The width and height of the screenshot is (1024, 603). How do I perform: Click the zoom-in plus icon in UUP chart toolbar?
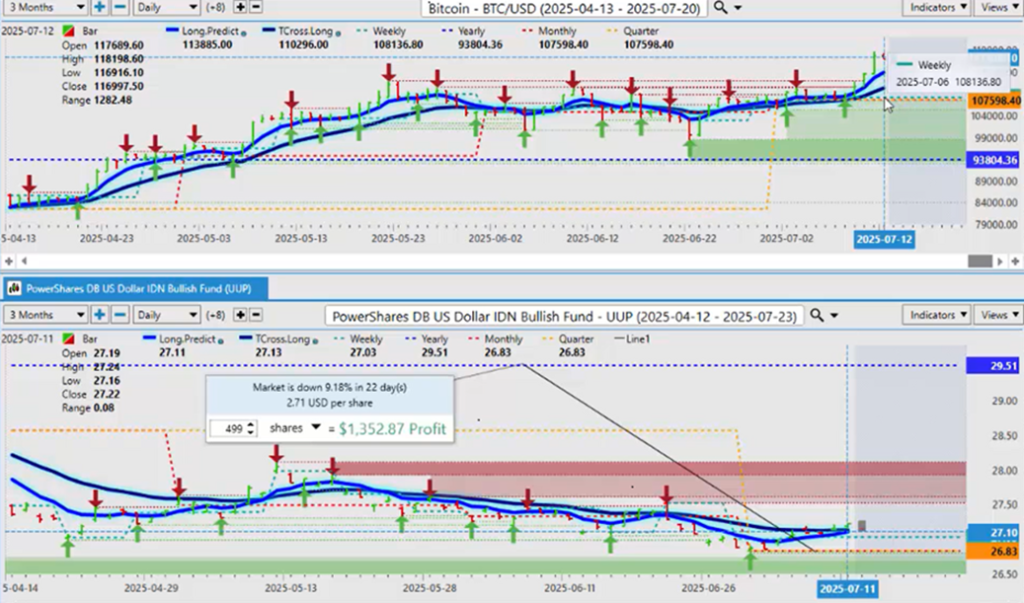pyautogui.click(x=100, y=315)
